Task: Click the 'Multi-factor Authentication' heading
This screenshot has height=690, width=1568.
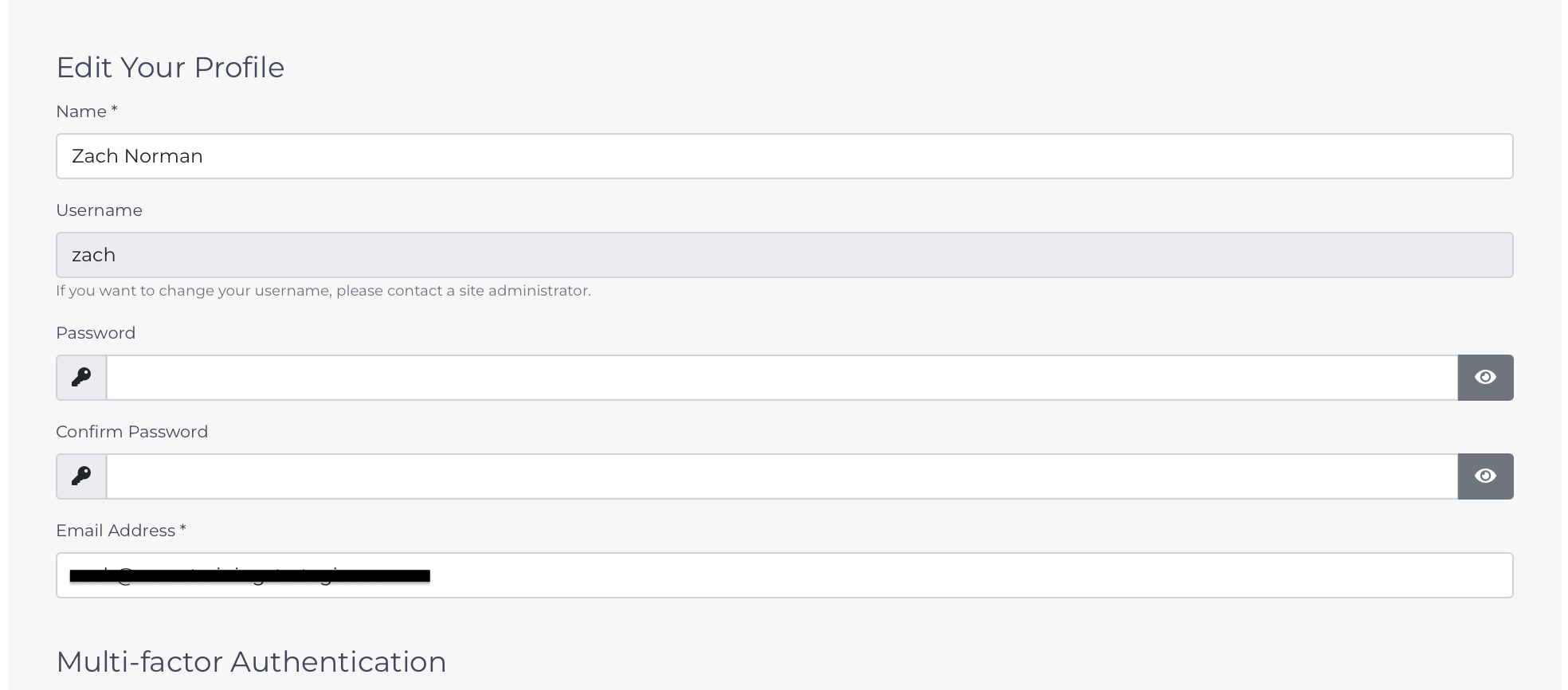Action: click(x=251, y=662)
